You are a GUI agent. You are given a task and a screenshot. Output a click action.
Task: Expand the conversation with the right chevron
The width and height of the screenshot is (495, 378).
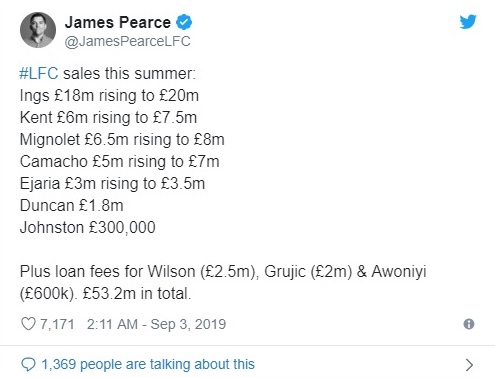469,365
